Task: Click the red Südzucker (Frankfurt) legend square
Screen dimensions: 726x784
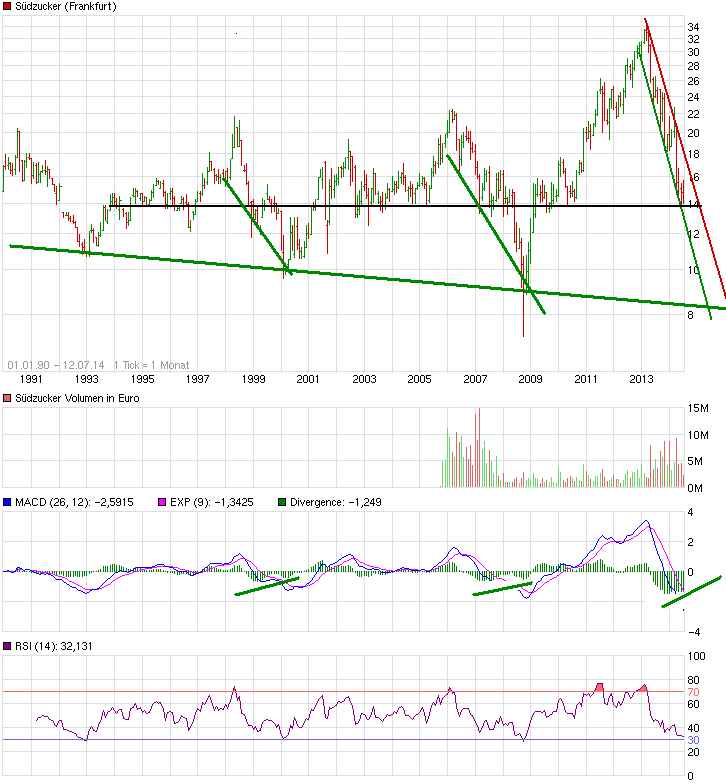Action: tap(8, 6)
